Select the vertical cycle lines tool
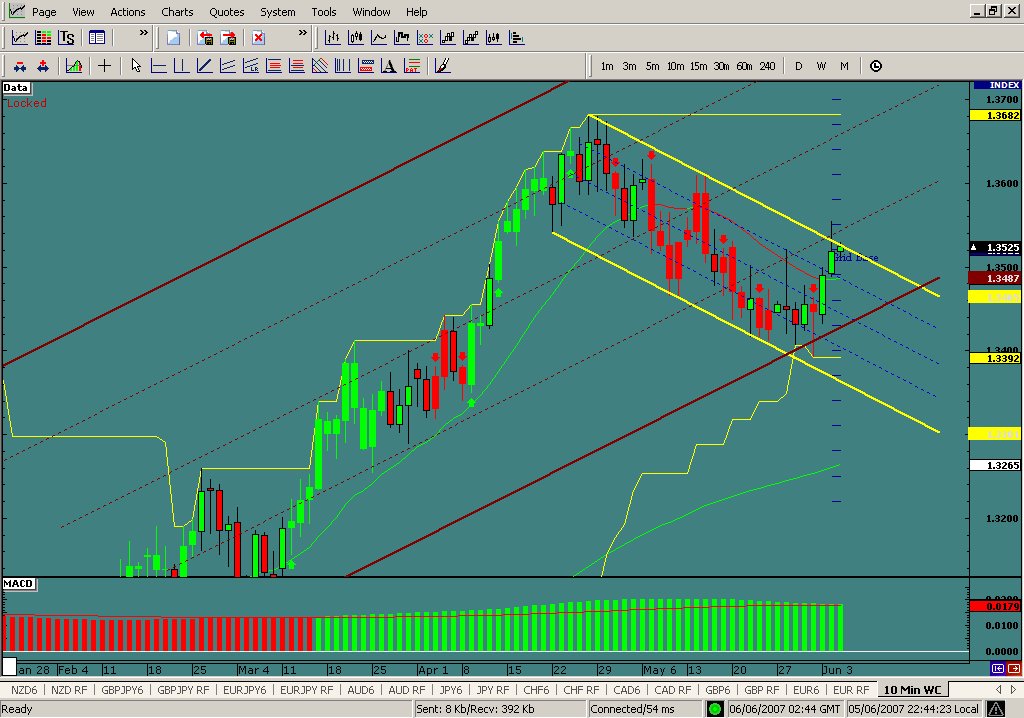1024x718 pixels. click(343, 66)
